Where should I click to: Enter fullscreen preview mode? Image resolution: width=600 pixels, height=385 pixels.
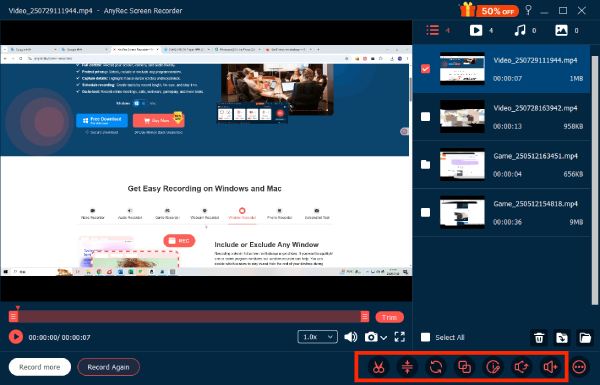(x=399, y=337)
